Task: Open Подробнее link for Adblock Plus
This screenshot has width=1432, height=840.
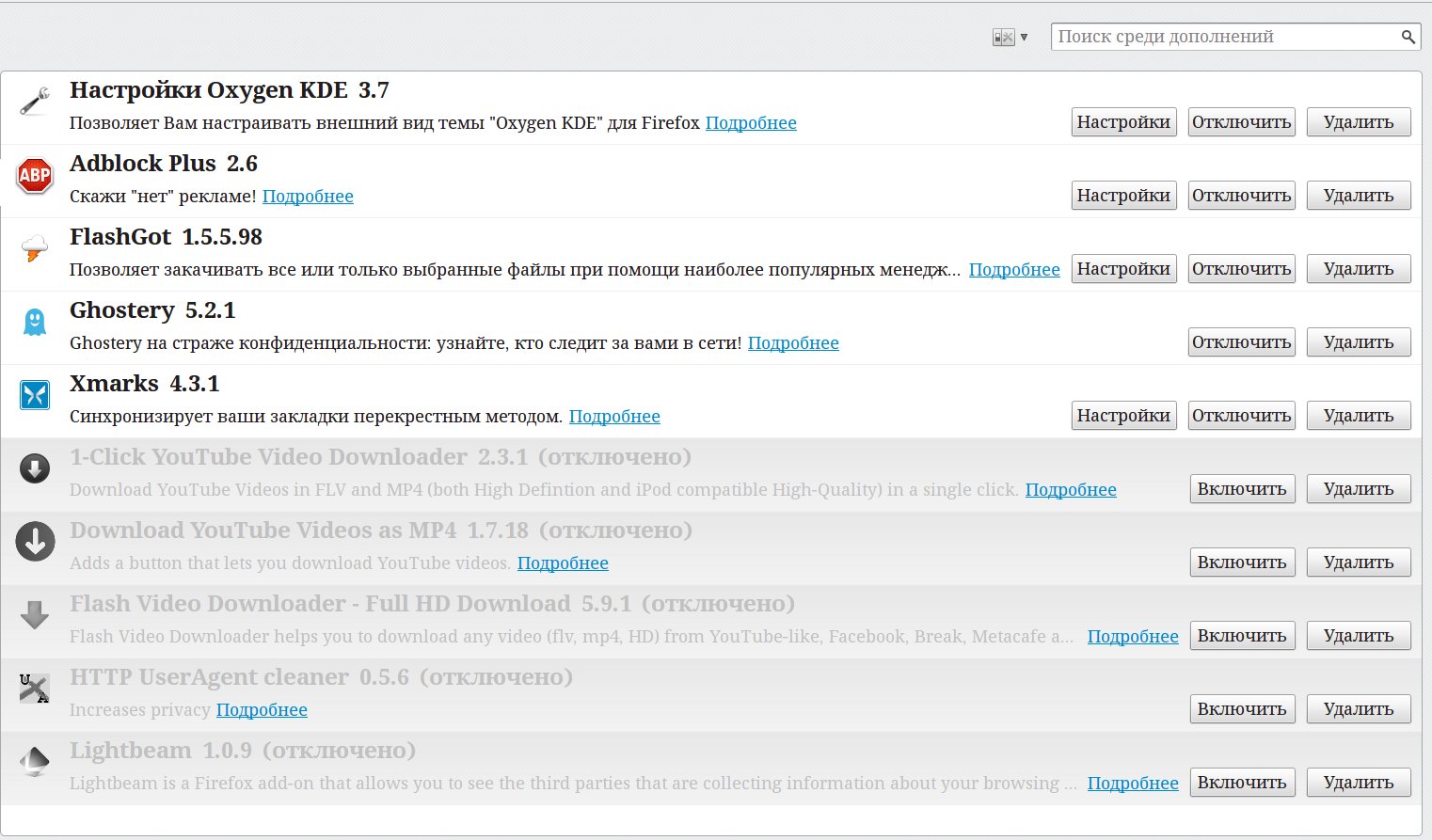Action: pyautogui.click(x=308, y=197)
